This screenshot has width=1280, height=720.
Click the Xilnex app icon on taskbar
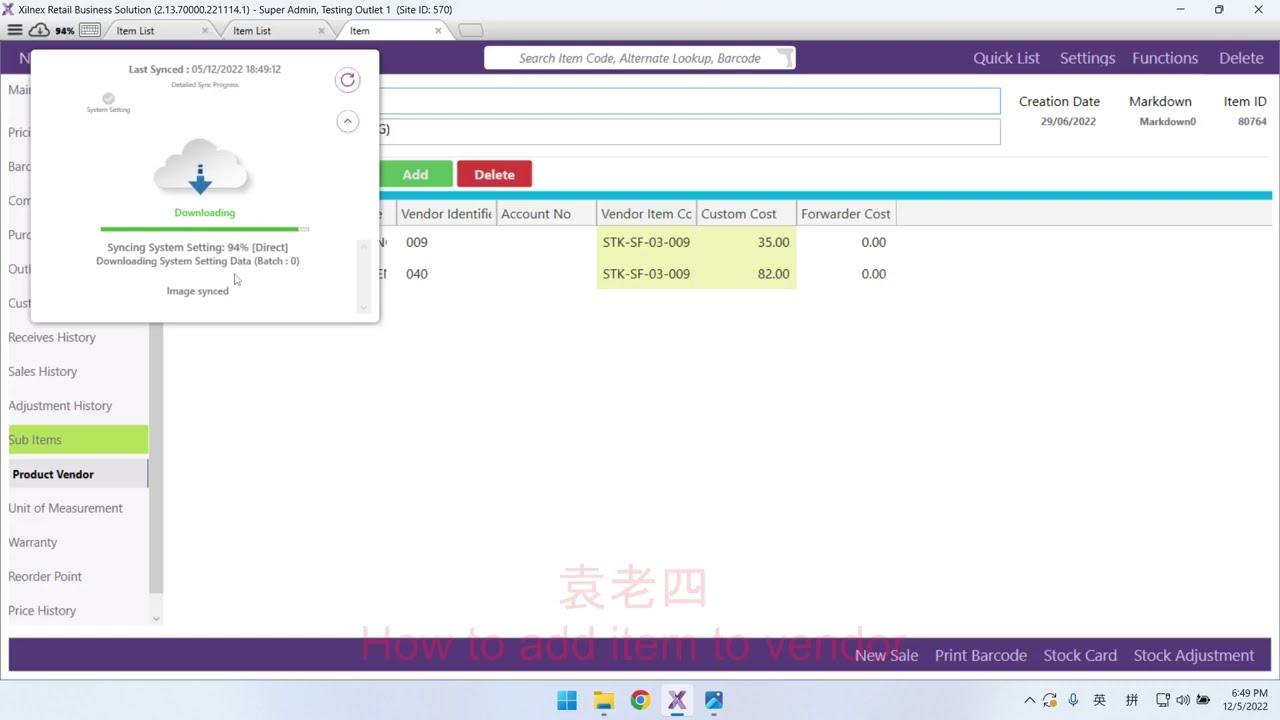pos(677,700)
